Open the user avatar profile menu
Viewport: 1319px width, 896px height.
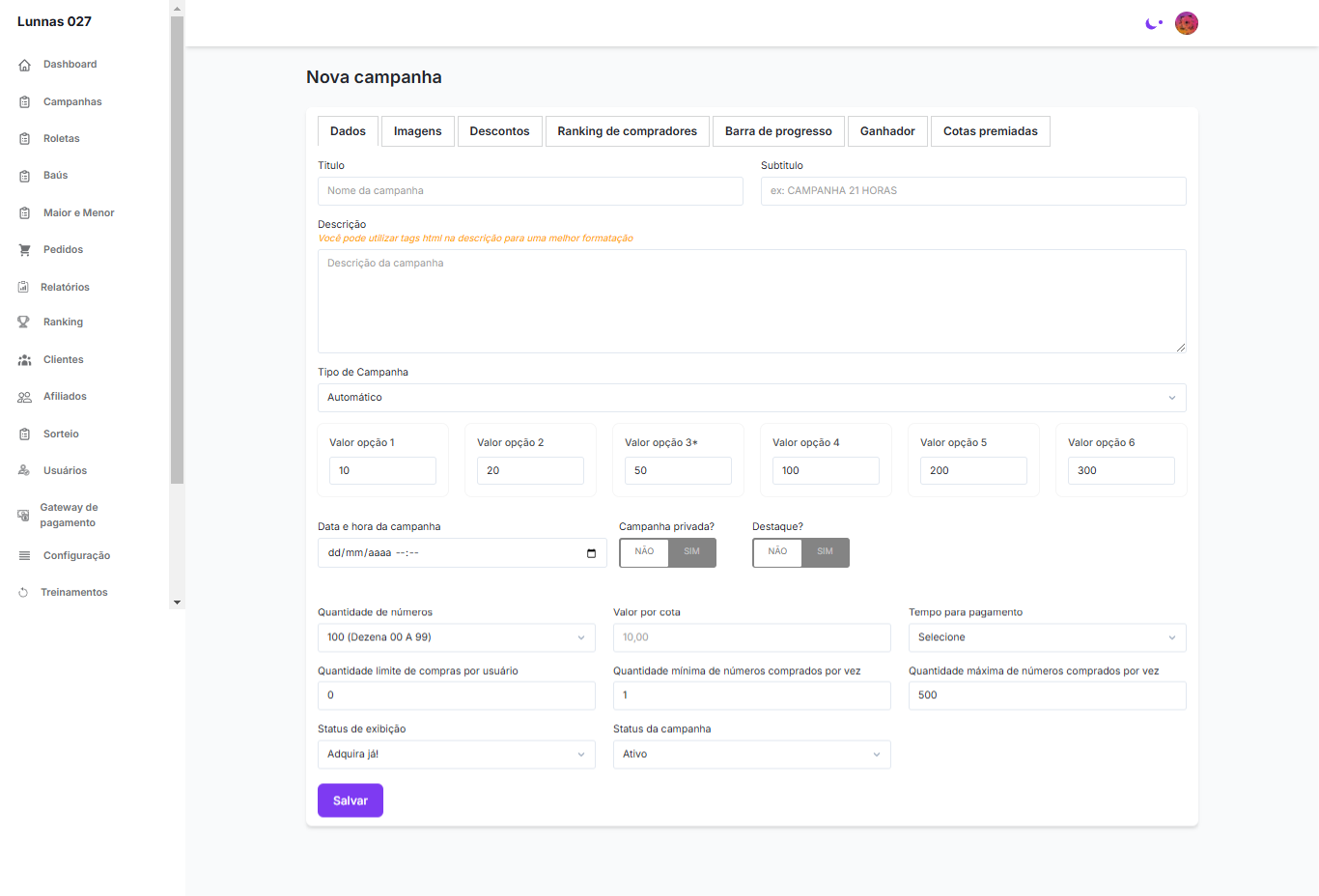(x=1186, y=23)
